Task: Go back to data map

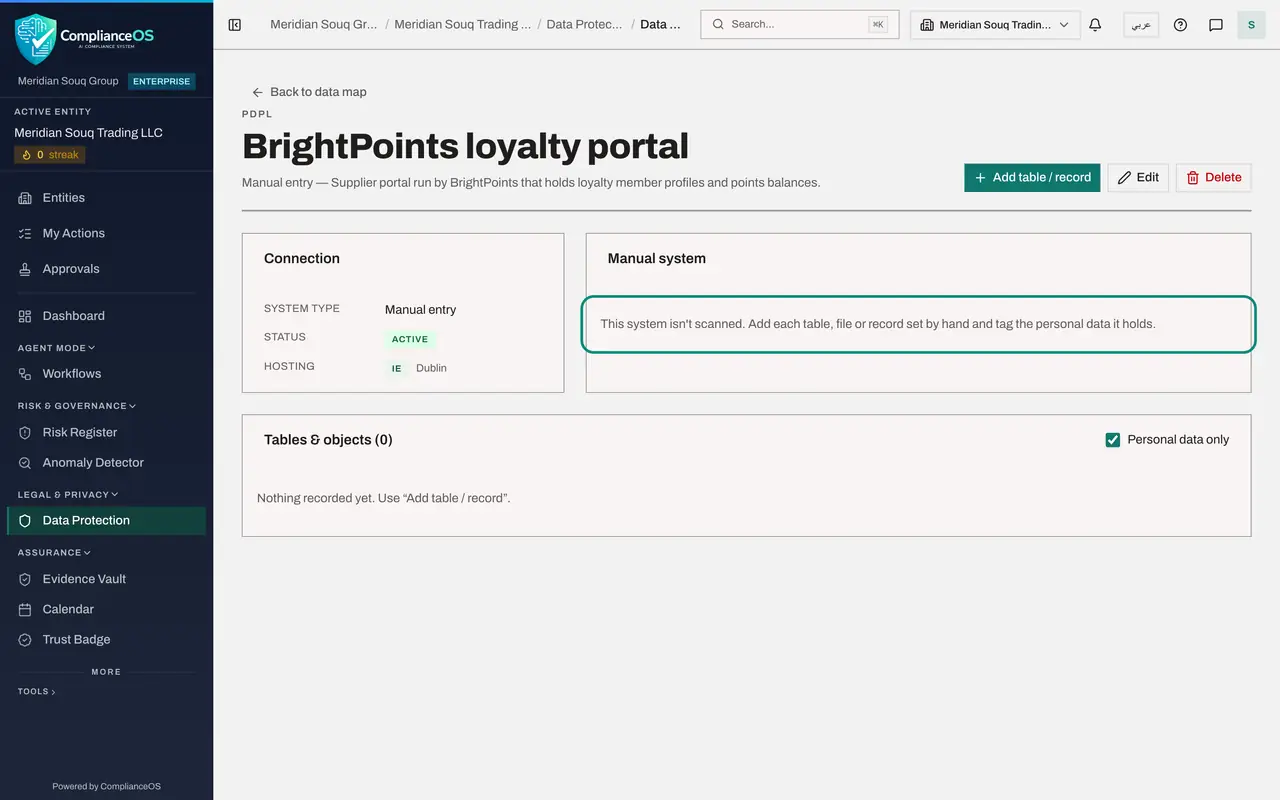Action: click(x=309, y=92)
